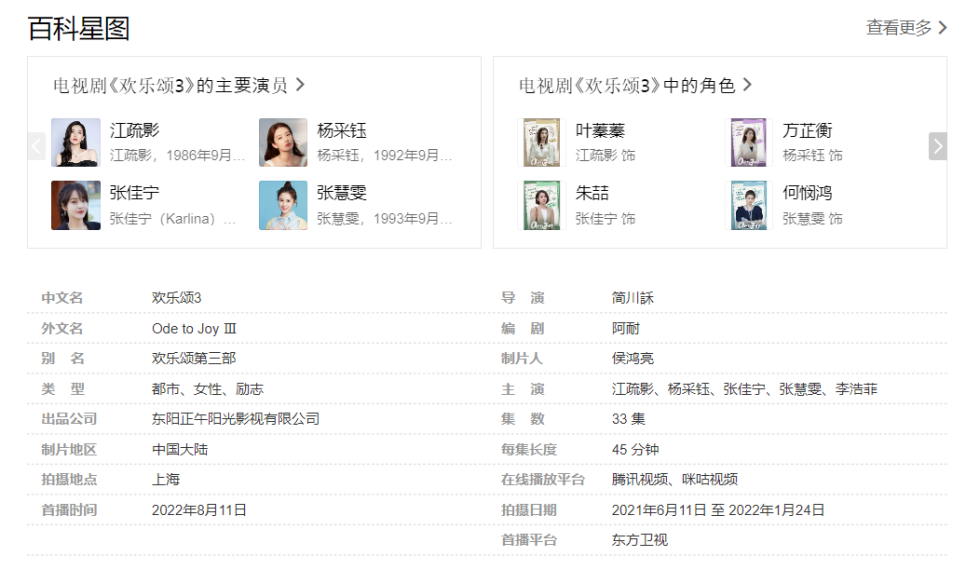
Task: Open 朱喆 character poster thumbnail
Action: point(542,205)
